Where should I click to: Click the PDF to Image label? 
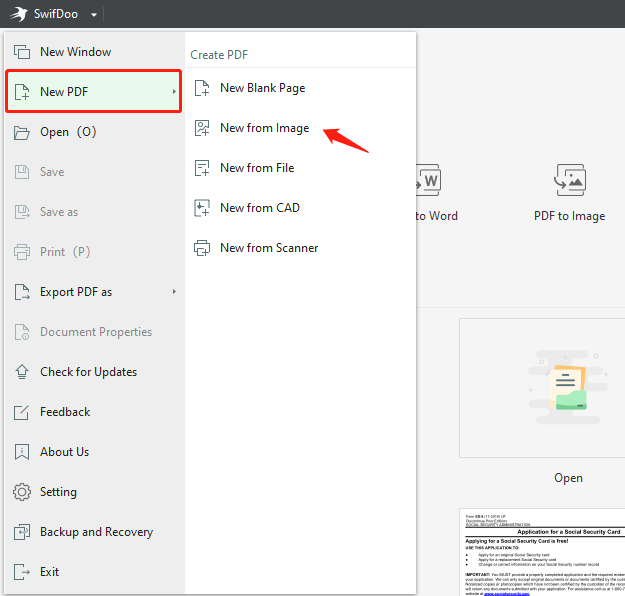coord(570,216)
